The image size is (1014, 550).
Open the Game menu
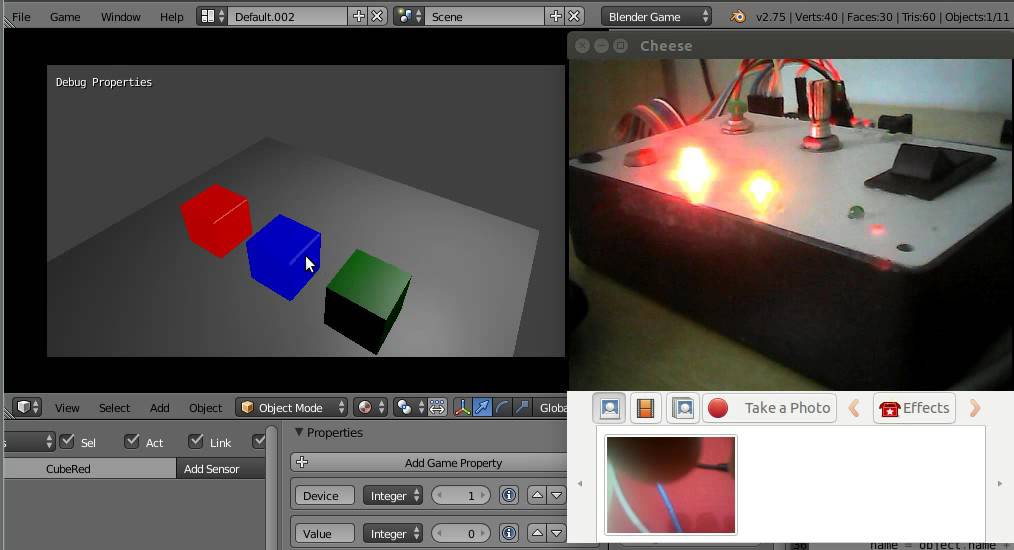pos(65,17)
